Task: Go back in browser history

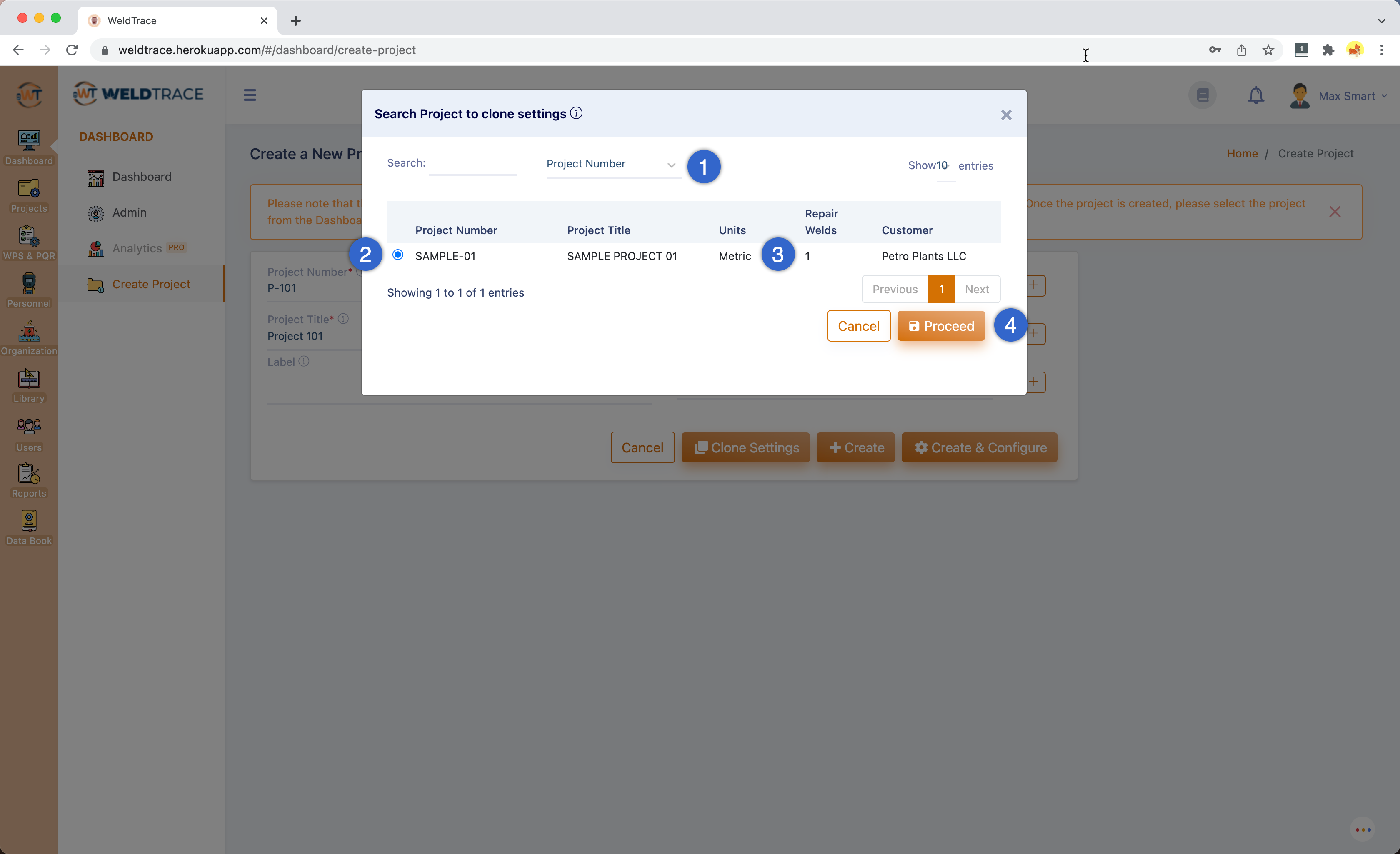Action: coord(18,50)
